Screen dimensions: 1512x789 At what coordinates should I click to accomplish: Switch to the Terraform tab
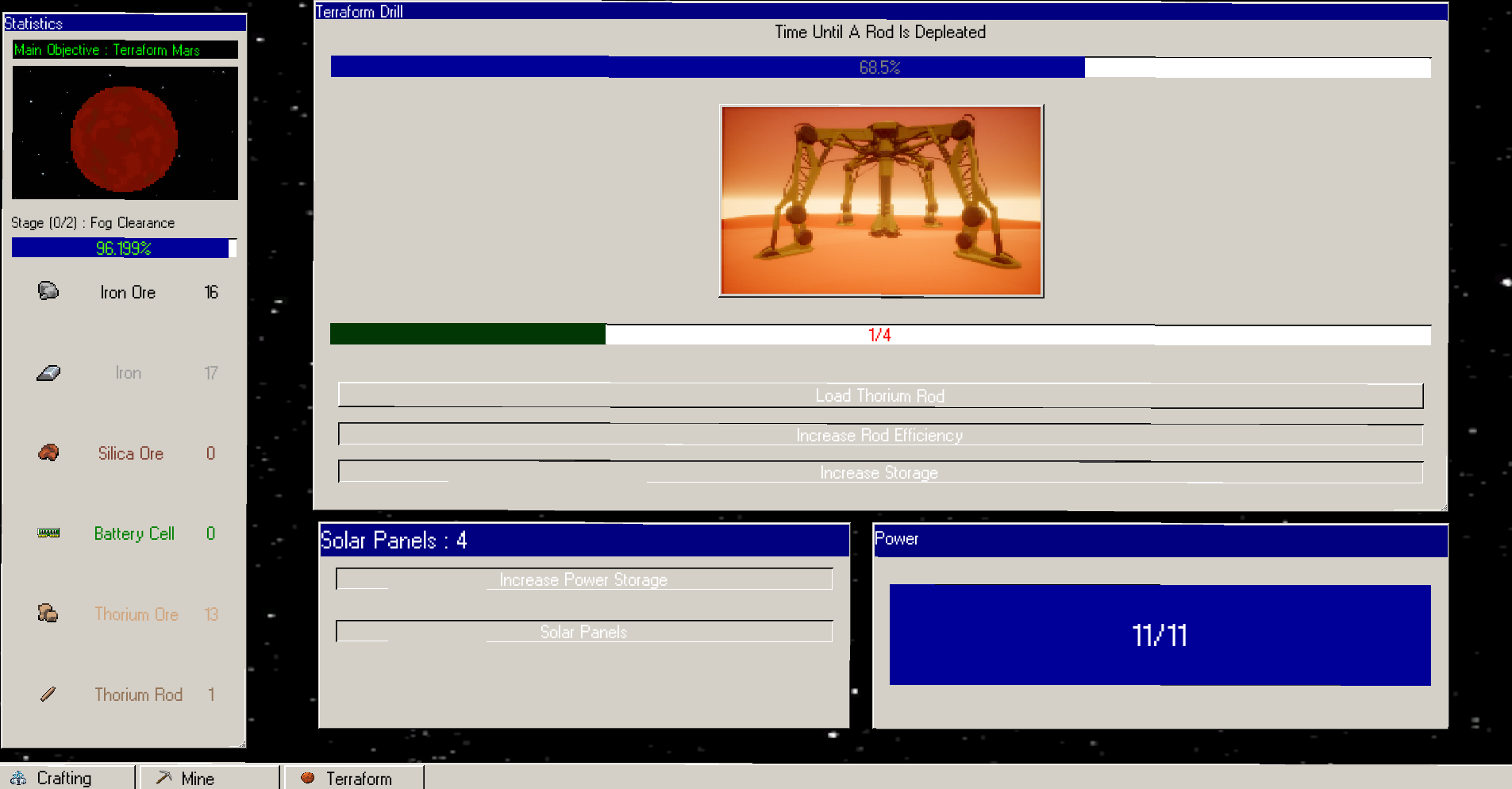354,778
